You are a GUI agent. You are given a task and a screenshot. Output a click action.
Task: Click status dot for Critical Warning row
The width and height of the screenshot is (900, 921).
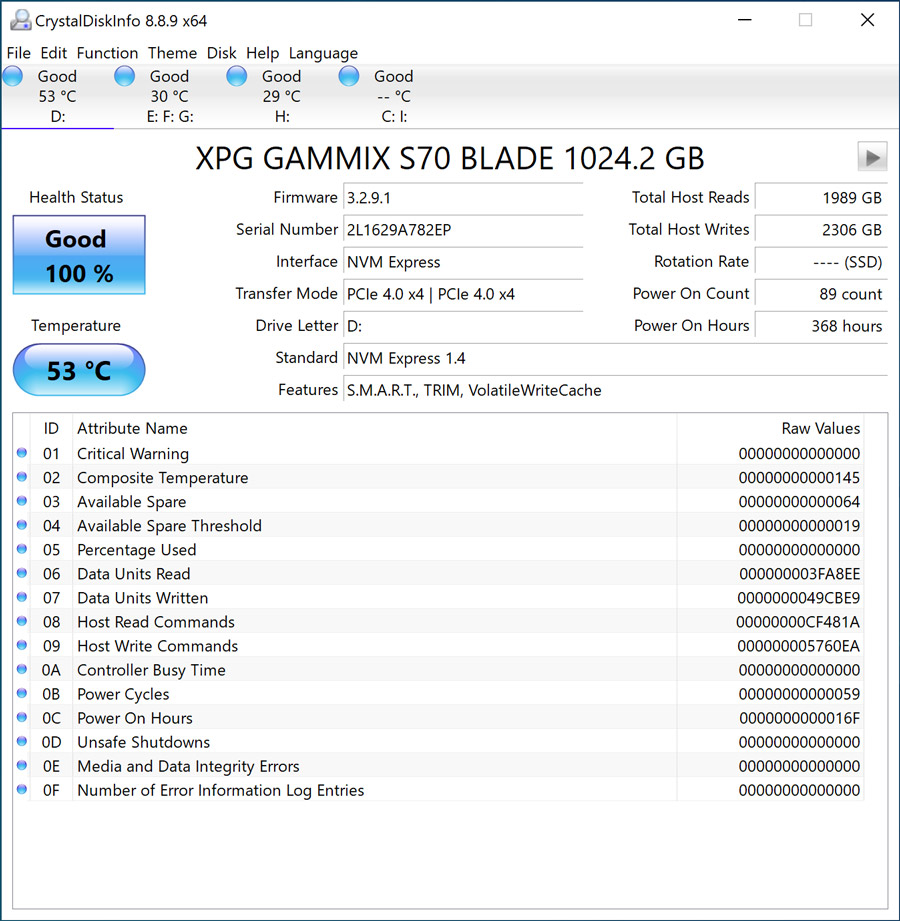[22, 453]
